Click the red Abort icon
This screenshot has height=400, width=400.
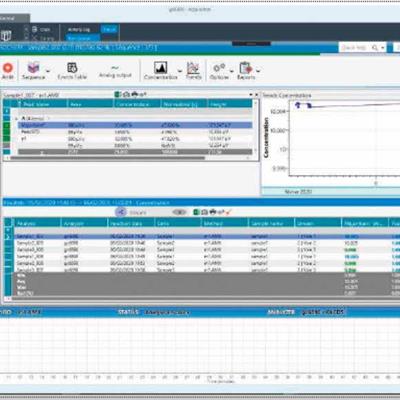[x=8, y=68]
